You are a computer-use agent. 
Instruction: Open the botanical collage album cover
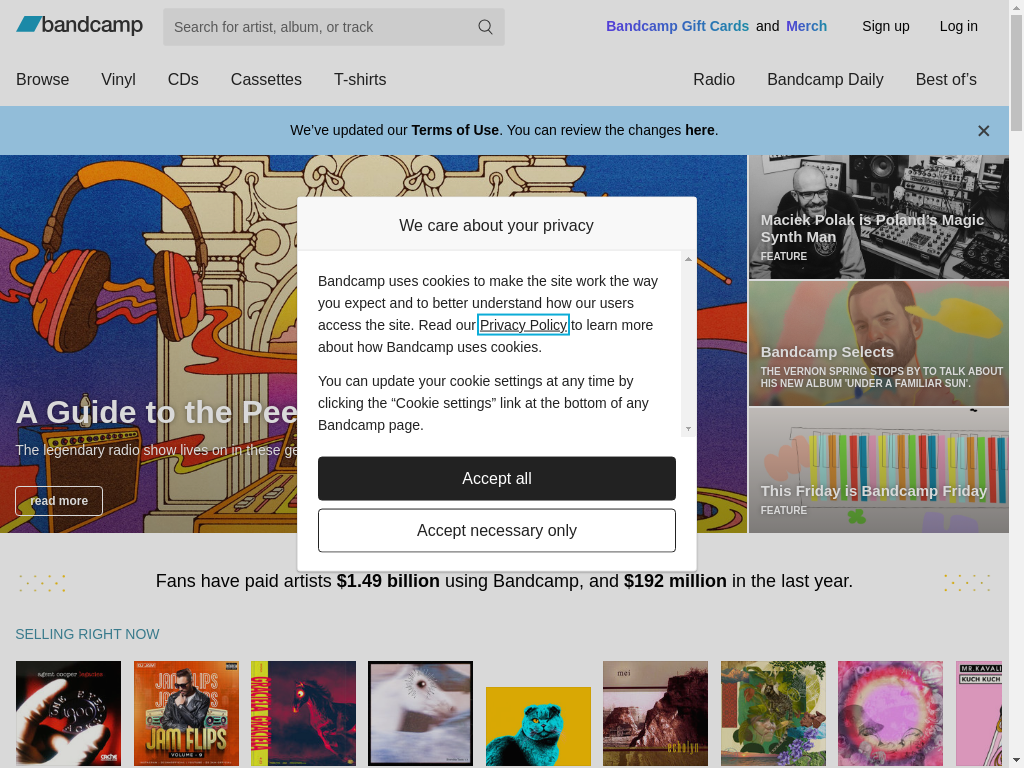tap(773, 713)
